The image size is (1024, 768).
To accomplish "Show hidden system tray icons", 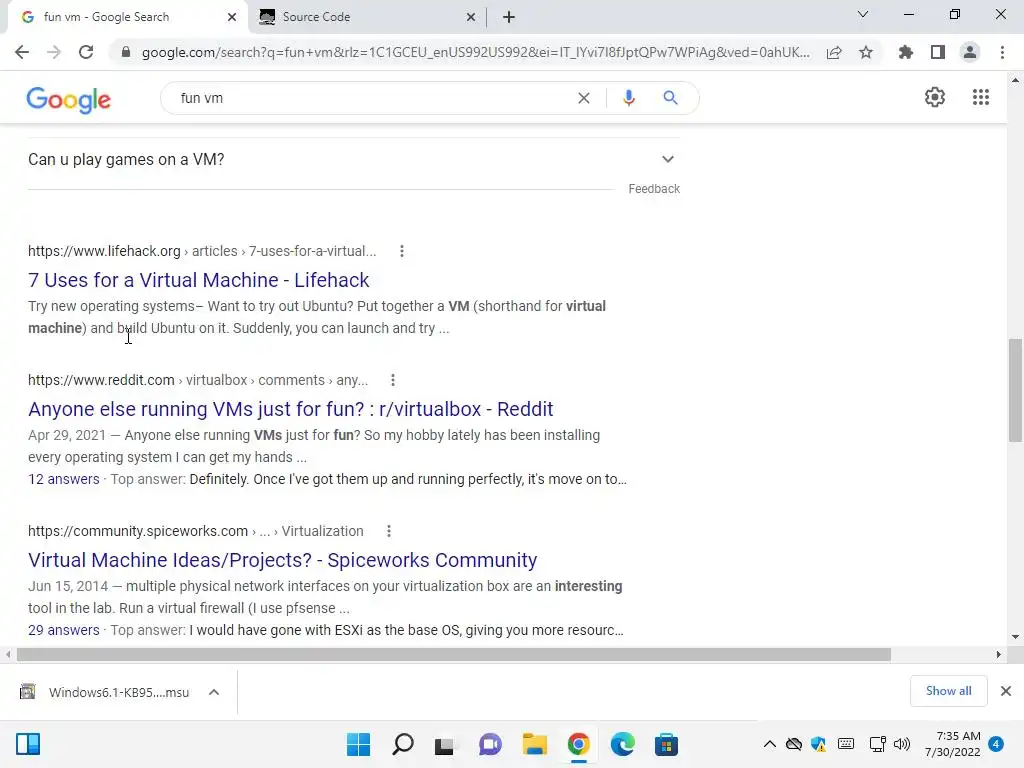I will (770, 744).
